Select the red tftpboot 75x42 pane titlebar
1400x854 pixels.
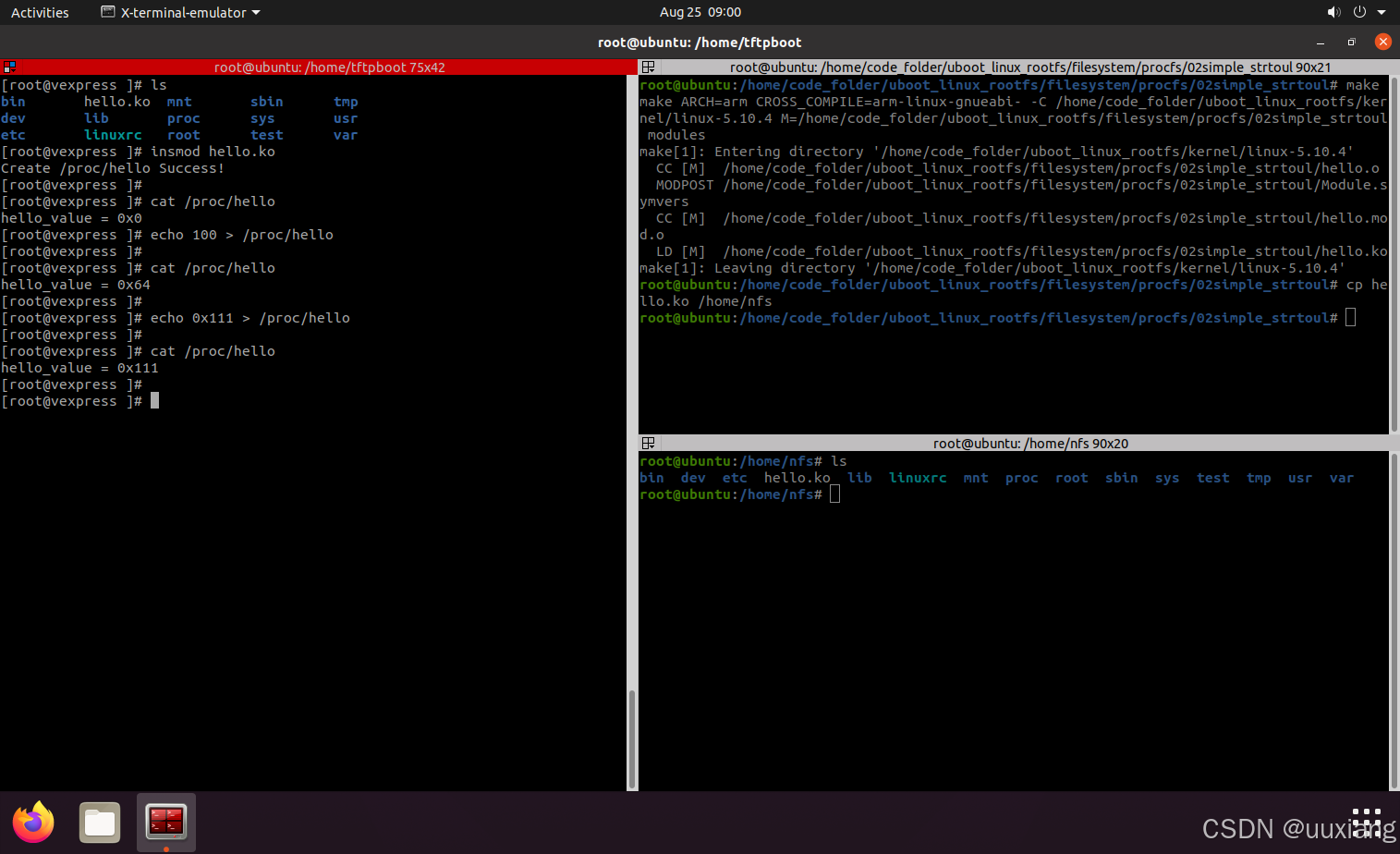[319, 67]
